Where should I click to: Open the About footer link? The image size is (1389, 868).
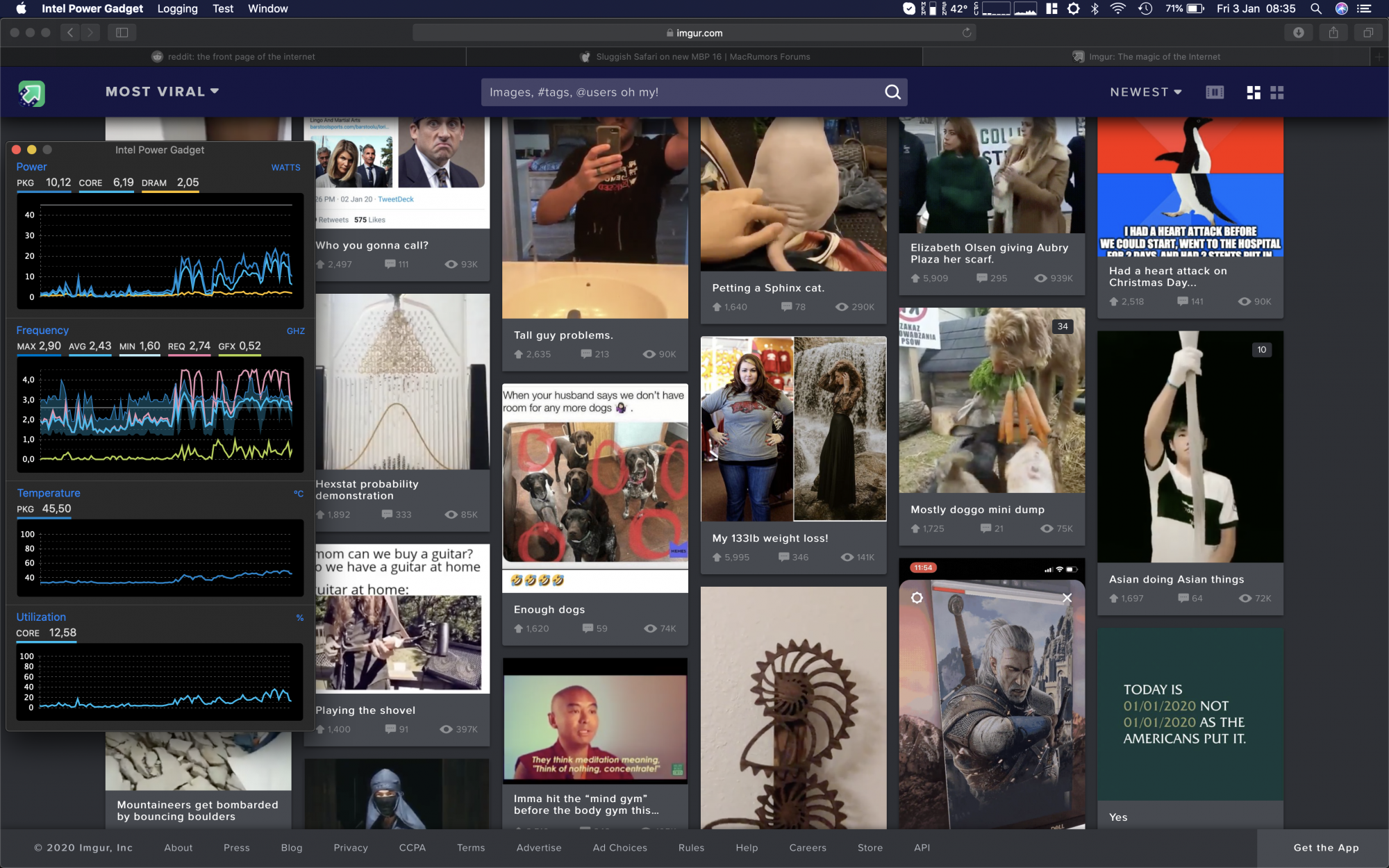coord(178,848)
